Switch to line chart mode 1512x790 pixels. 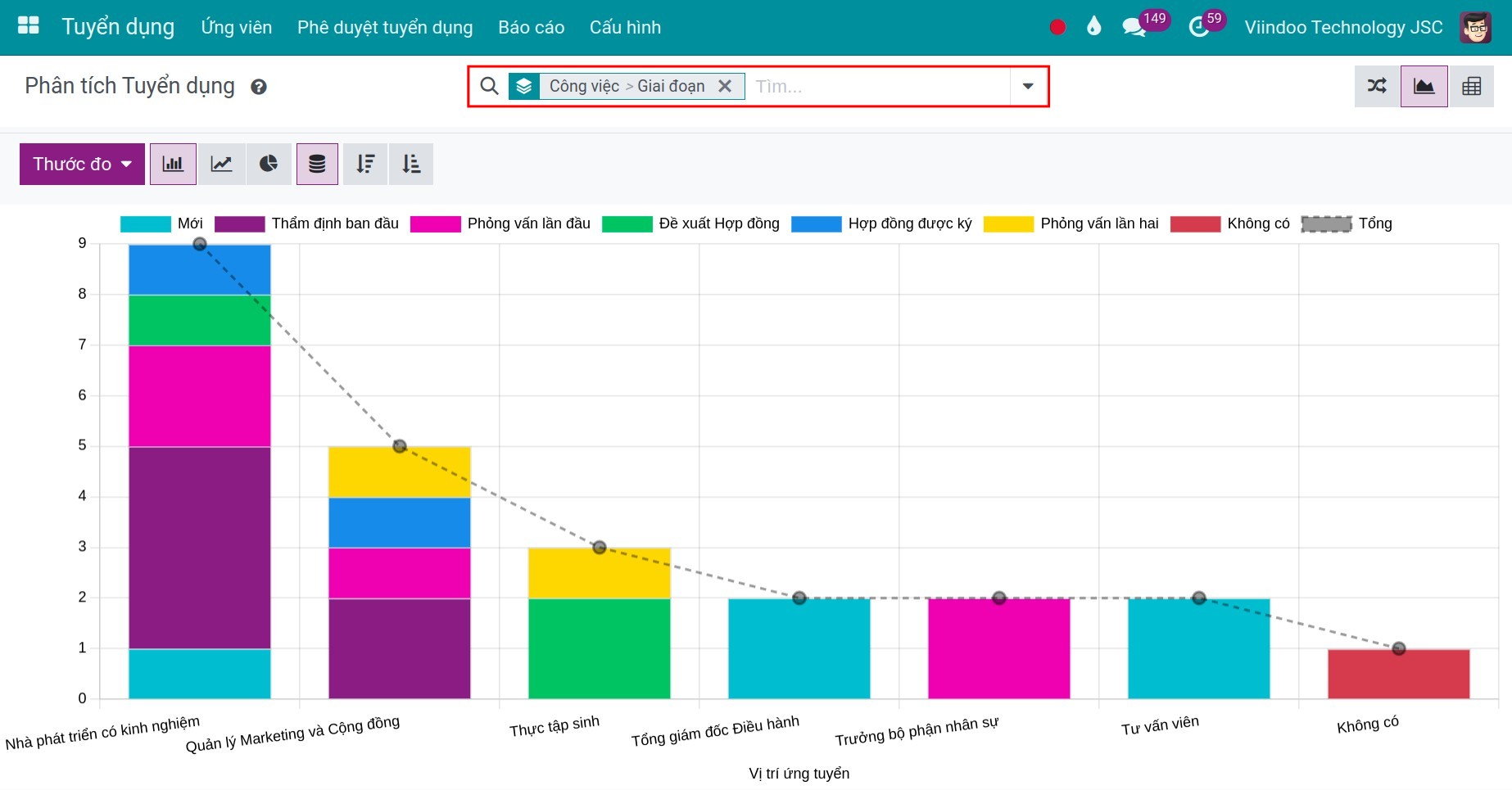click(221, 164)
